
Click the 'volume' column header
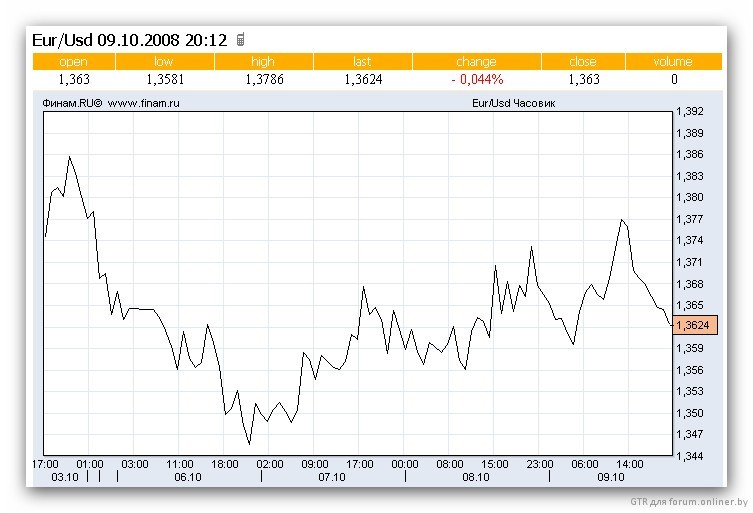tap(673, 61)
